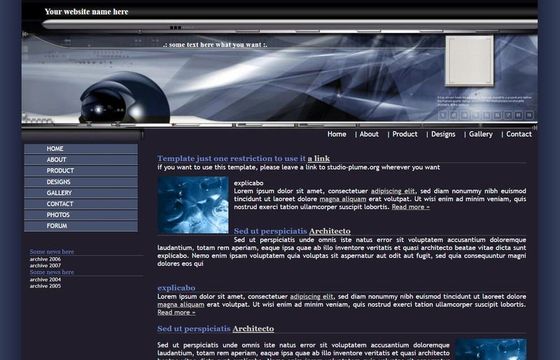Click the 'Your website name here' title
This screenshot has width=560, height=360.
click(86, 12)
